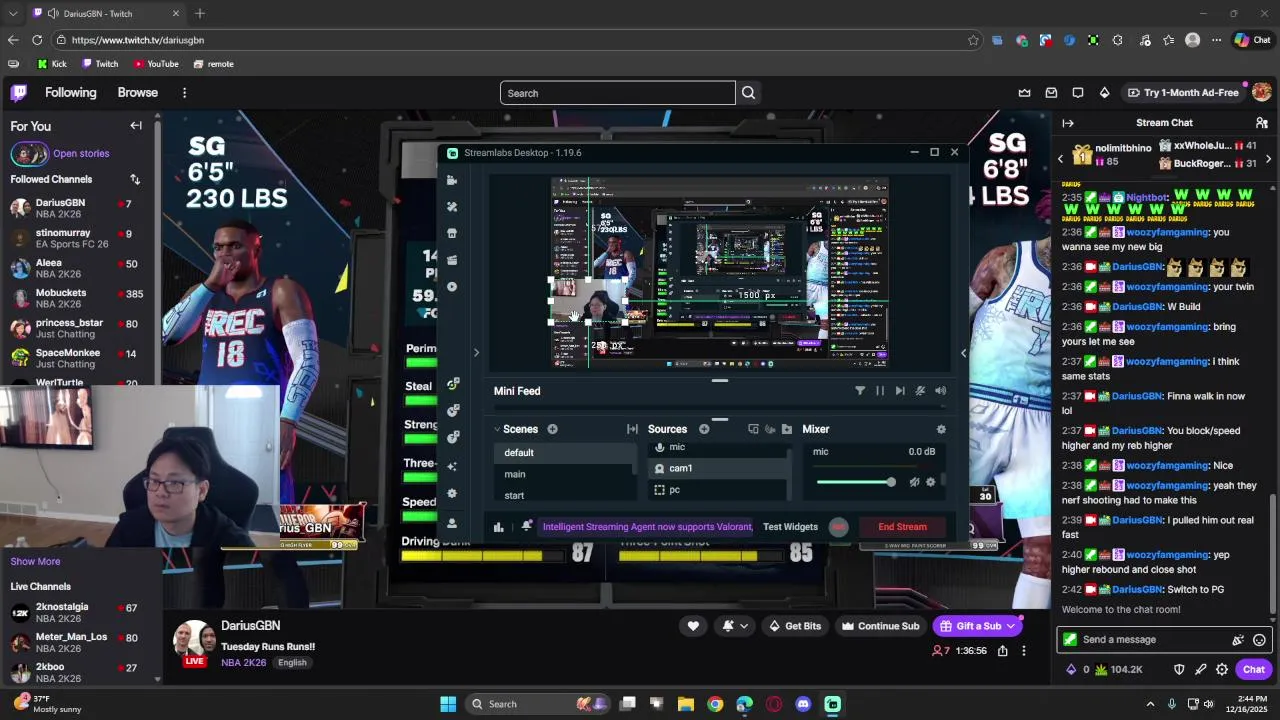Open scene transitions icon beside Scenes
This screenshot has height=720, width=1280.
[x=632, y=429]
